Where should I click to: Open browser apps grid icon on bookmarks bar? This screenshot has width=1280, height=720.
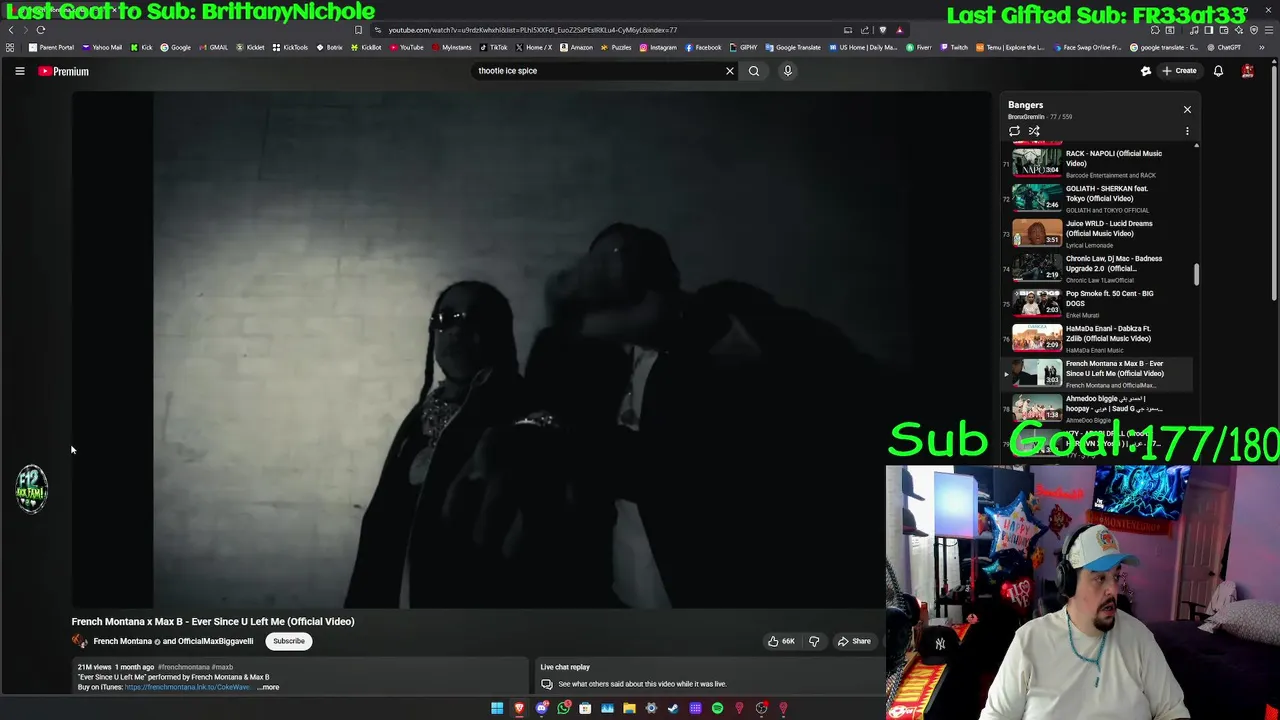tap(10, 47)
